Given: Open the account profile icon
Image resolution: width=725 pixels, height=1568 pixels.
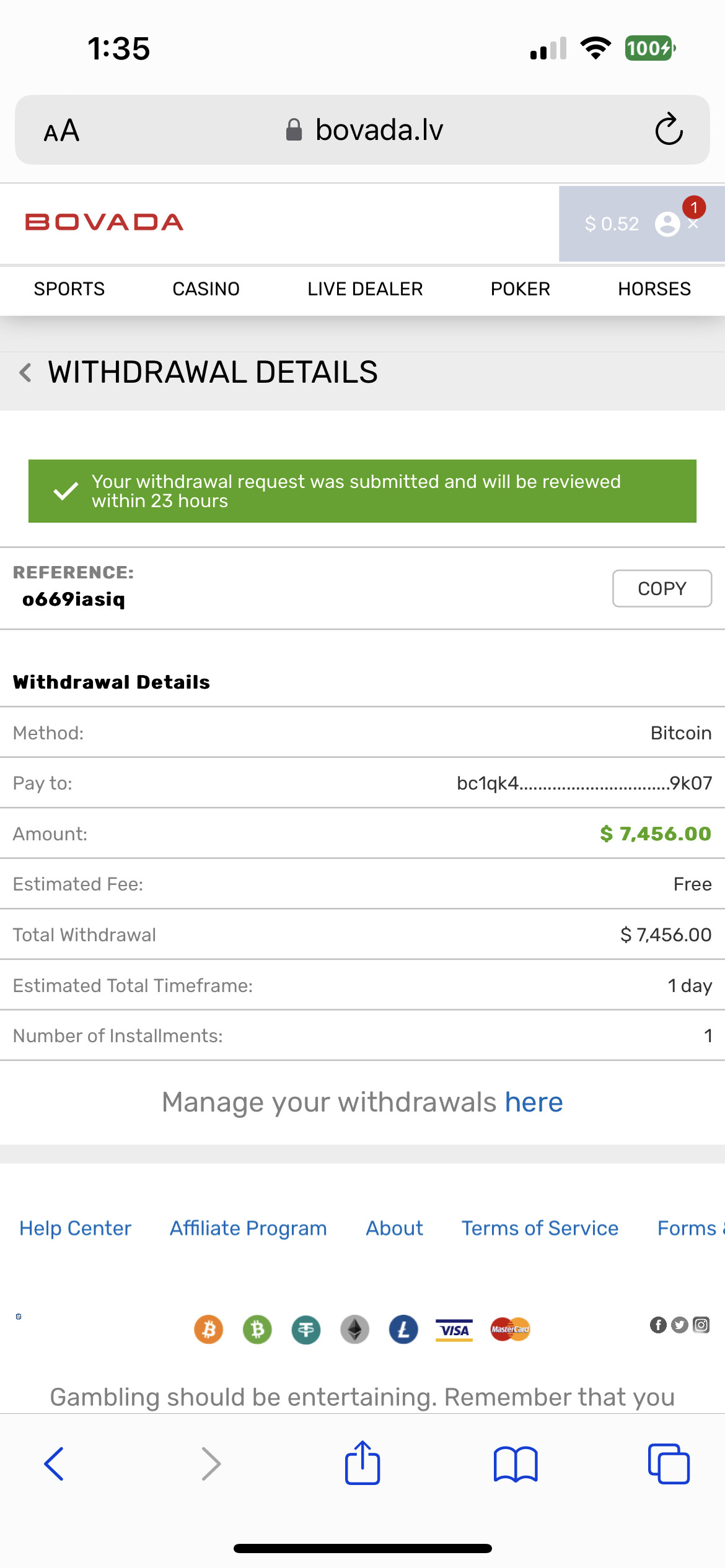Looking at the screenshot, I should point(667,224).
